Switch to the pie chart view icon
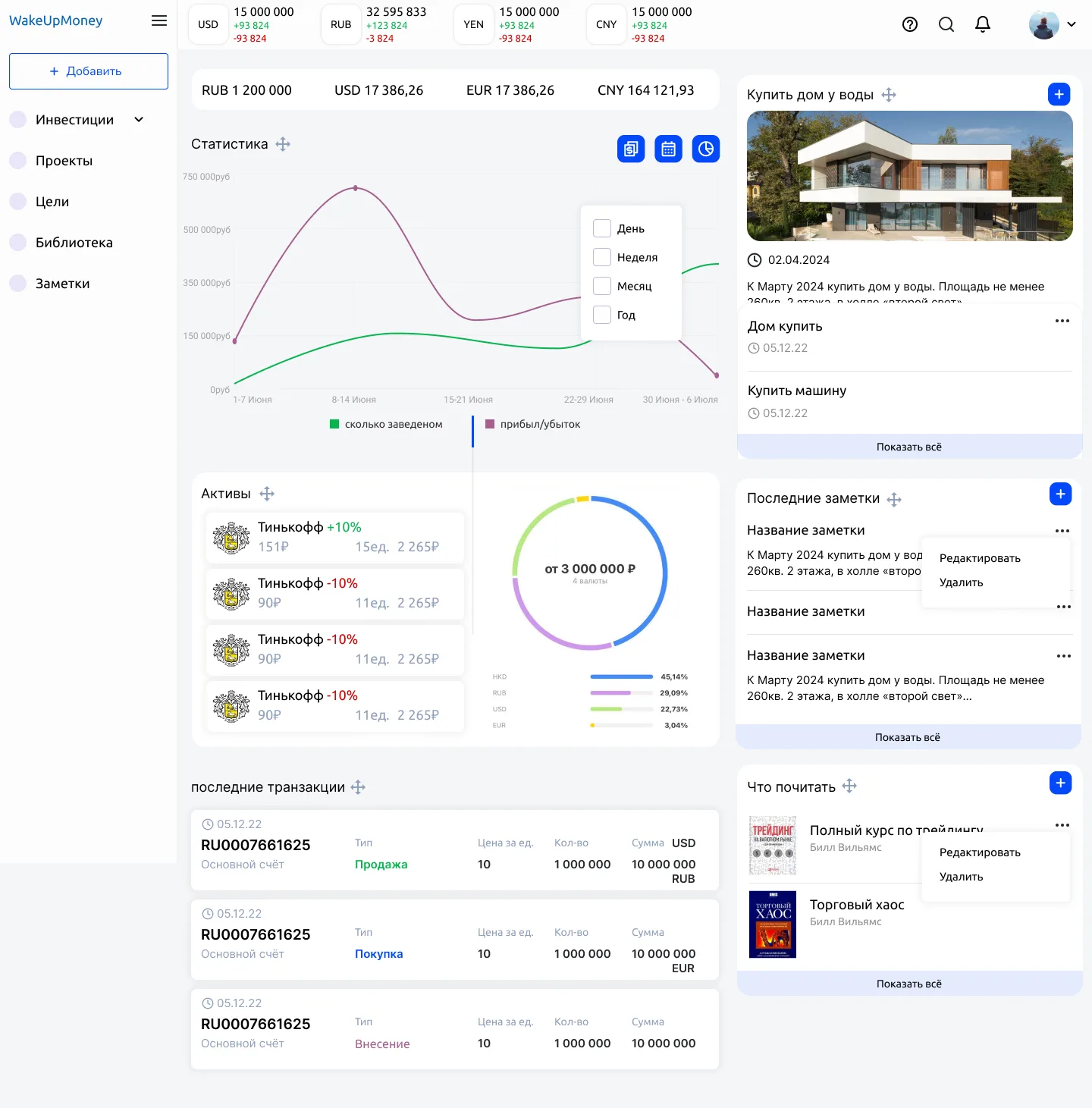 pos(706,149)
